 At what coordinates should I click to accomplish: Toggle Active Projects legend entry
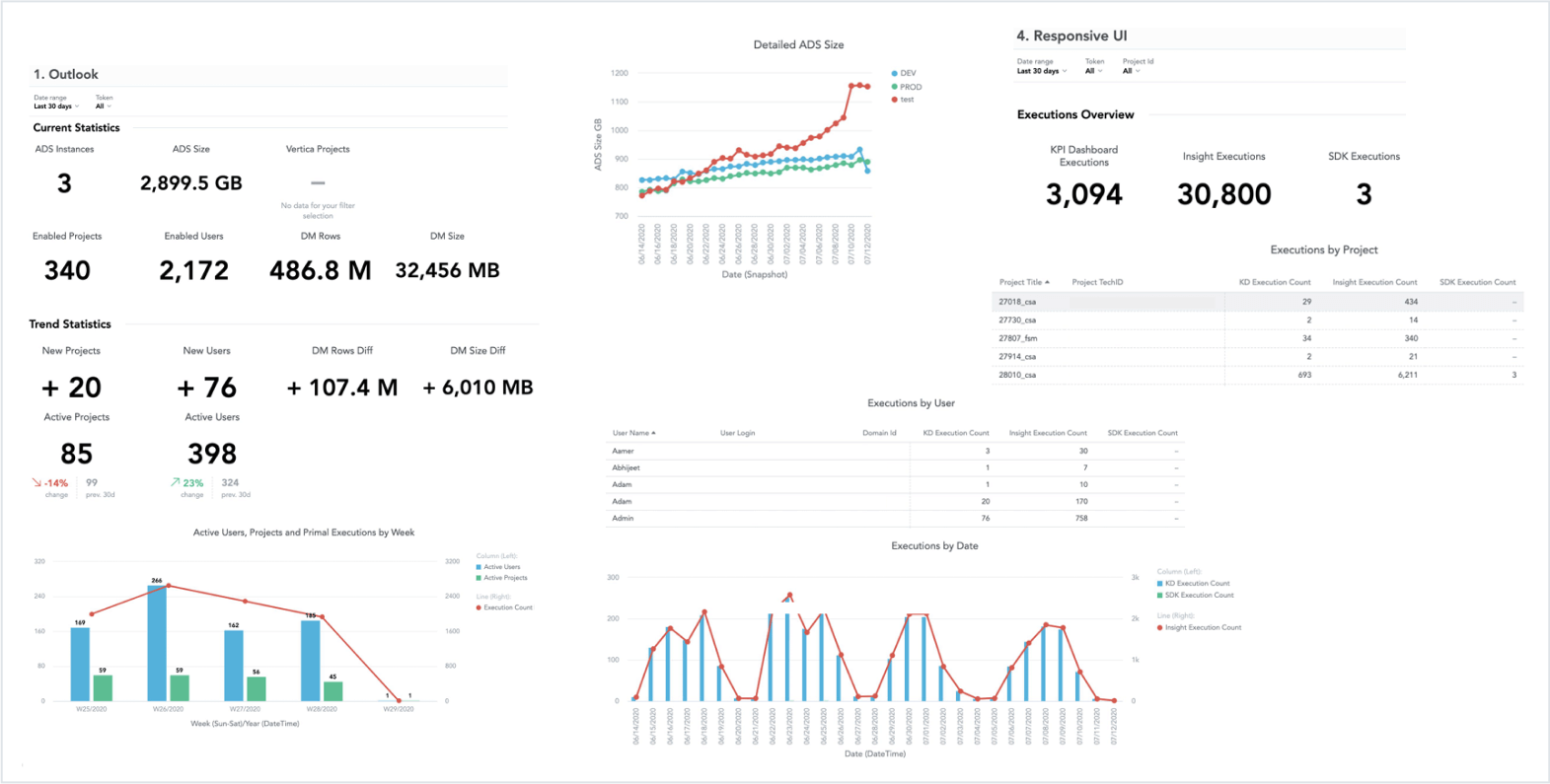tap(501, 578)
